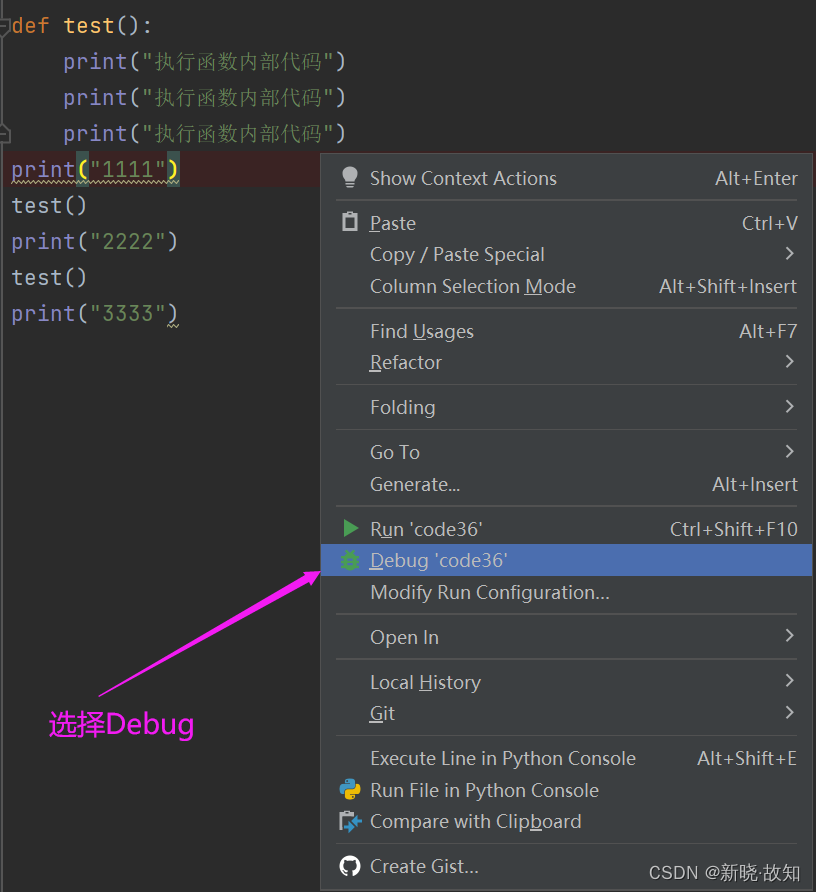This screenshot has width=816, height=892.
Task: Expand the Refactor submenu
Action: point(406,362)
